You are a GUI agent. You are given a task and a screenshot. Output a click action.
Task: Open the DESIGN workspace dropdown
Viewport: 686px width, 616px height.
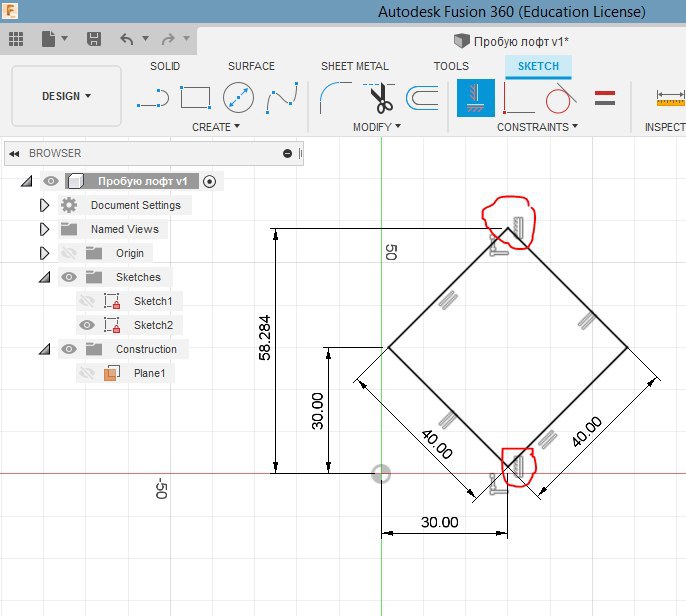point(66,96)
